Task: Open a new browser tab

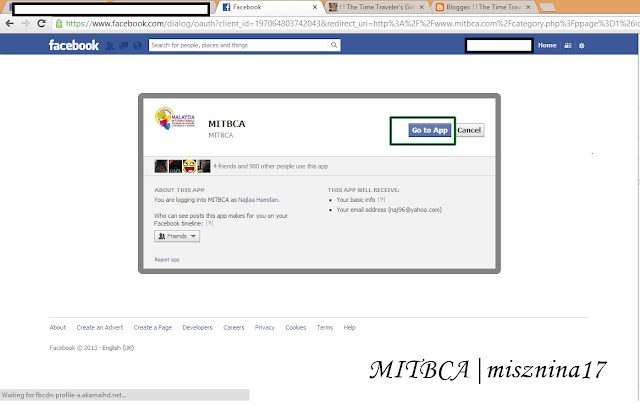Action: [547, 7]
